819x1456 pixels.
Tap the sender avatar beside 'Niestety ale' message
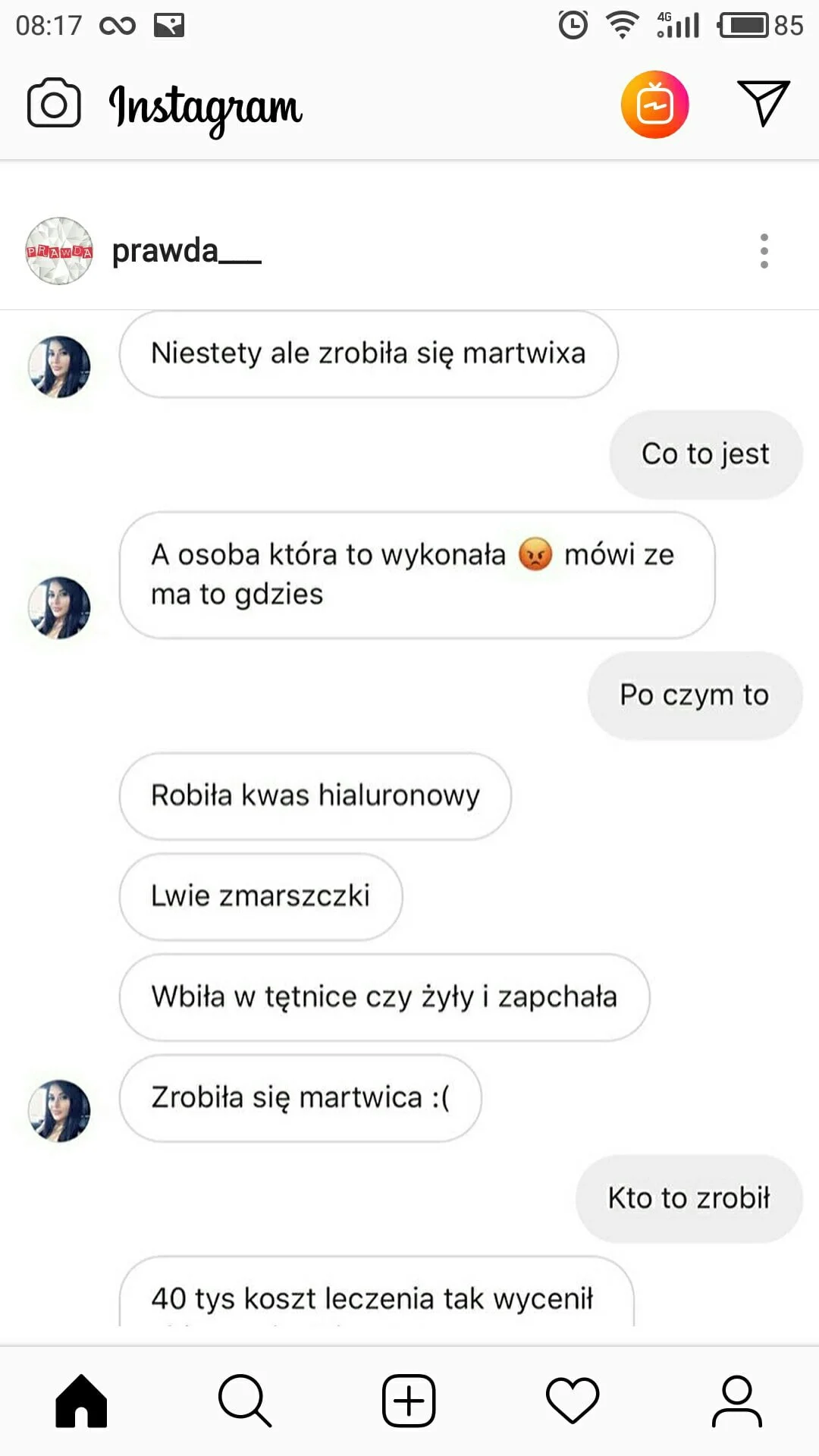pyautogui.click(x=59, y=367)
